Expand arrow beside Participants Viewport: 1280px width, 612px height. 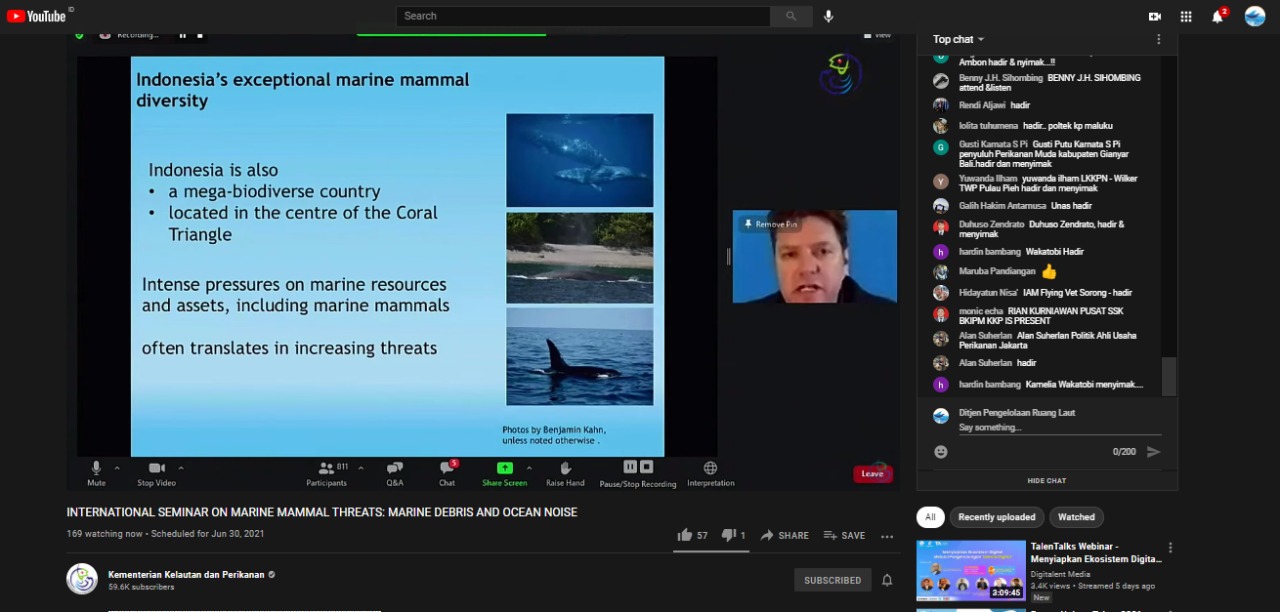(360, 467)
